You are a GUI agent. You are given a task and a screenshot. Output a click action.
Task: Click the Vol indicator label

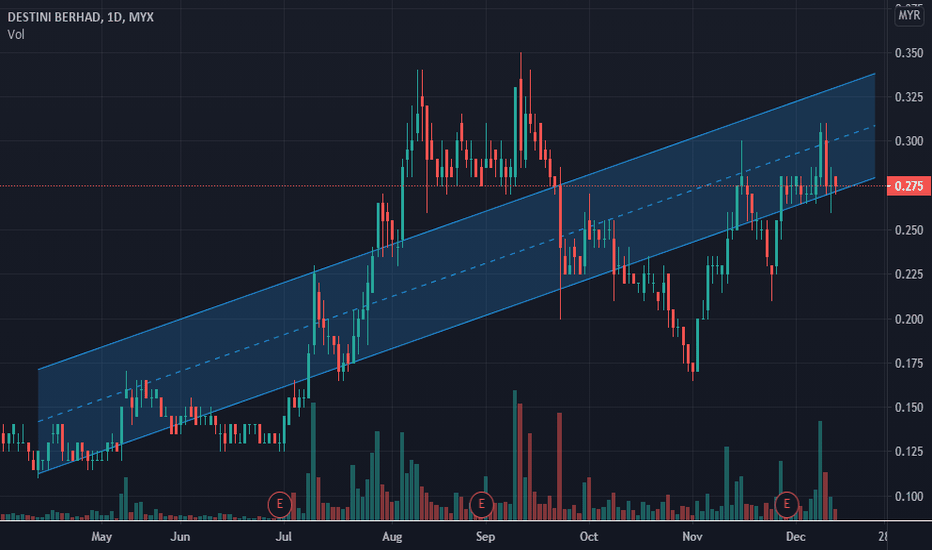tap(16, 34)
